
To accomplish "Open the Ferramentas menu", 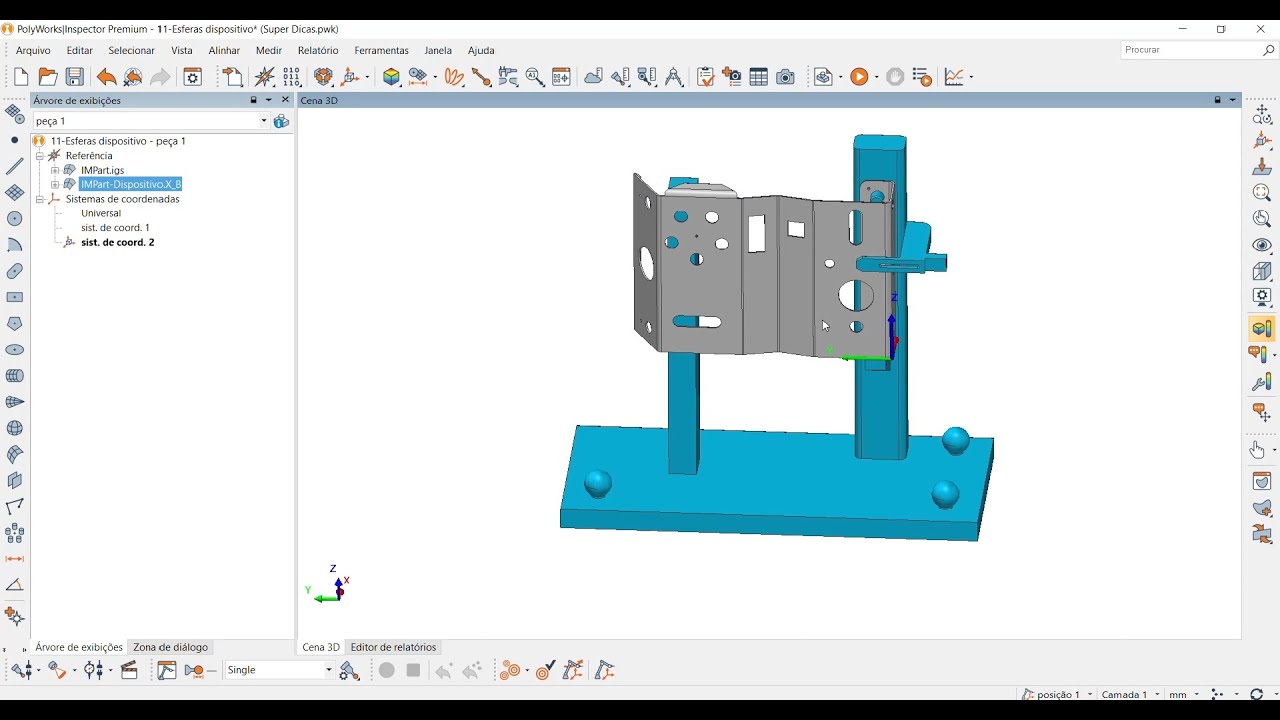I will click(x=382, y=50).
